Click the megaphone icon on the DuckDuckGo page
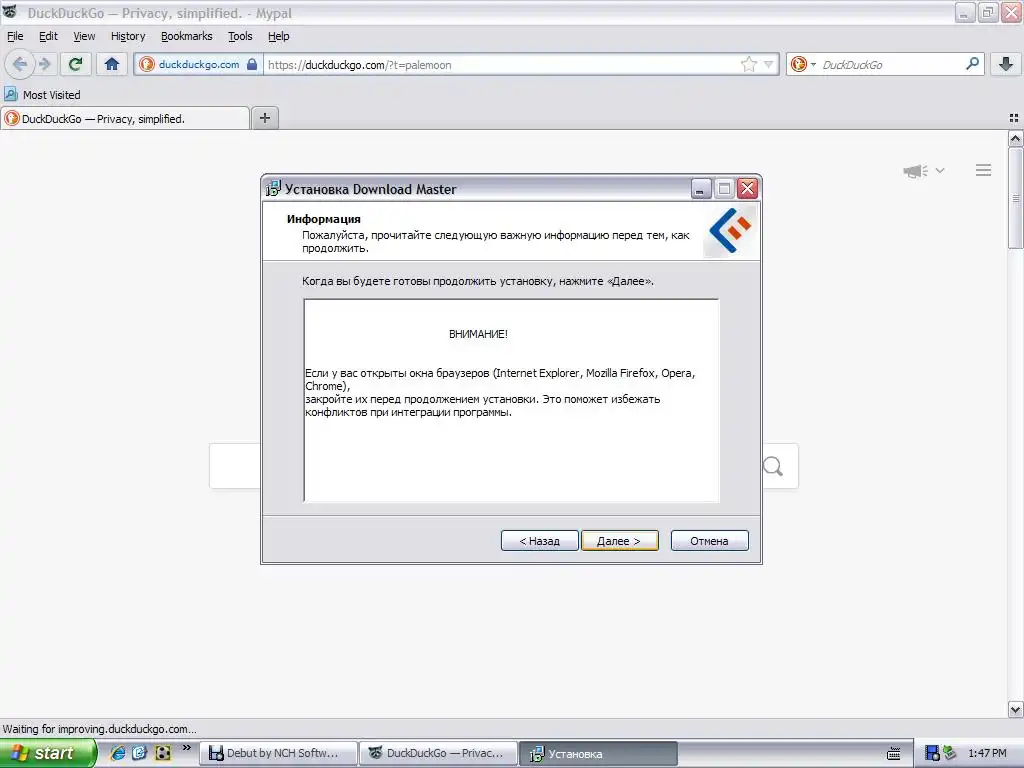 tap(915, 170)
